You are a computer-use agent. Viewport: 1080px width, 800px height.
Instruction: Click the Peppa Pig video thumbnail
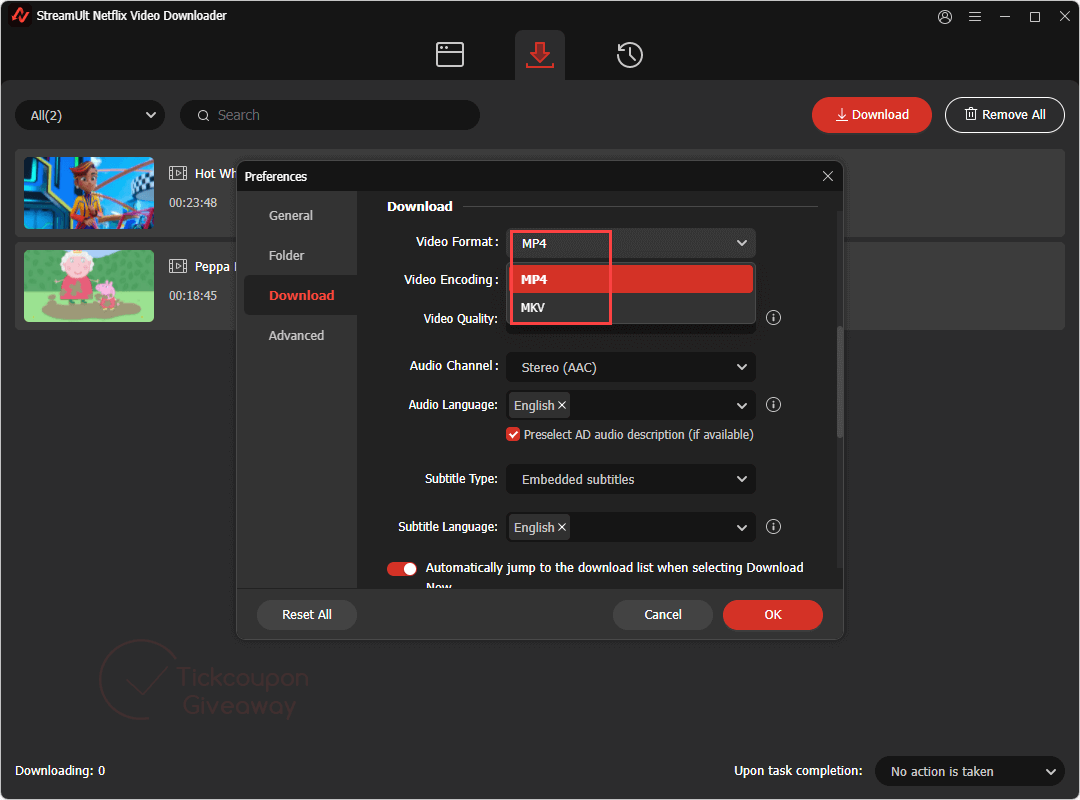coord(89,286)
